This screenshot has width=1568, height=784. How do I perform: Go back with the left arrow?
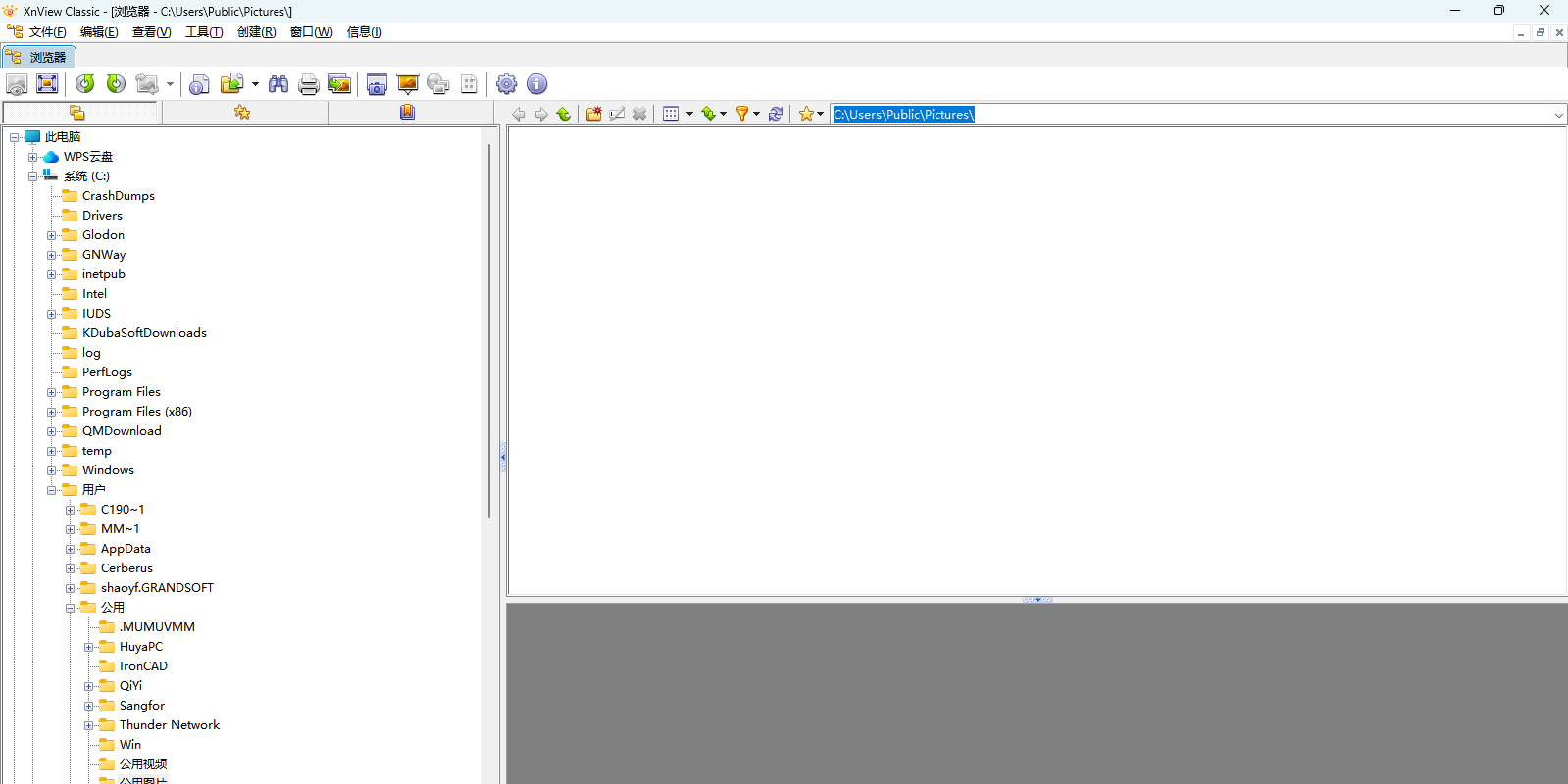click(x=519, y=114)
